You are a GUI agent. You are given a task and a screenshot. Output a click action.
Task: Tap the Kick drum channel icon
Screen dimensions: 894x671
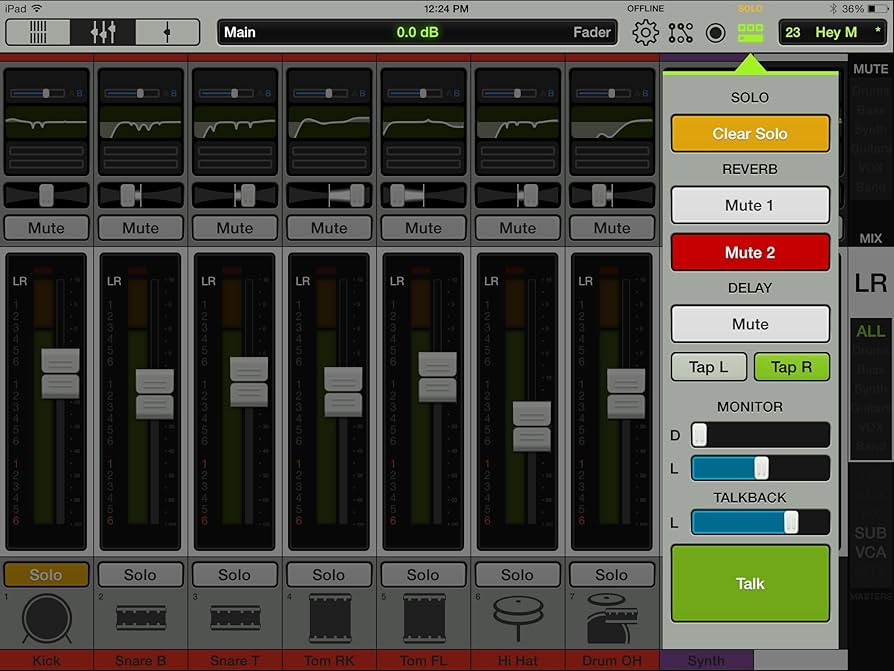(46, 618)
